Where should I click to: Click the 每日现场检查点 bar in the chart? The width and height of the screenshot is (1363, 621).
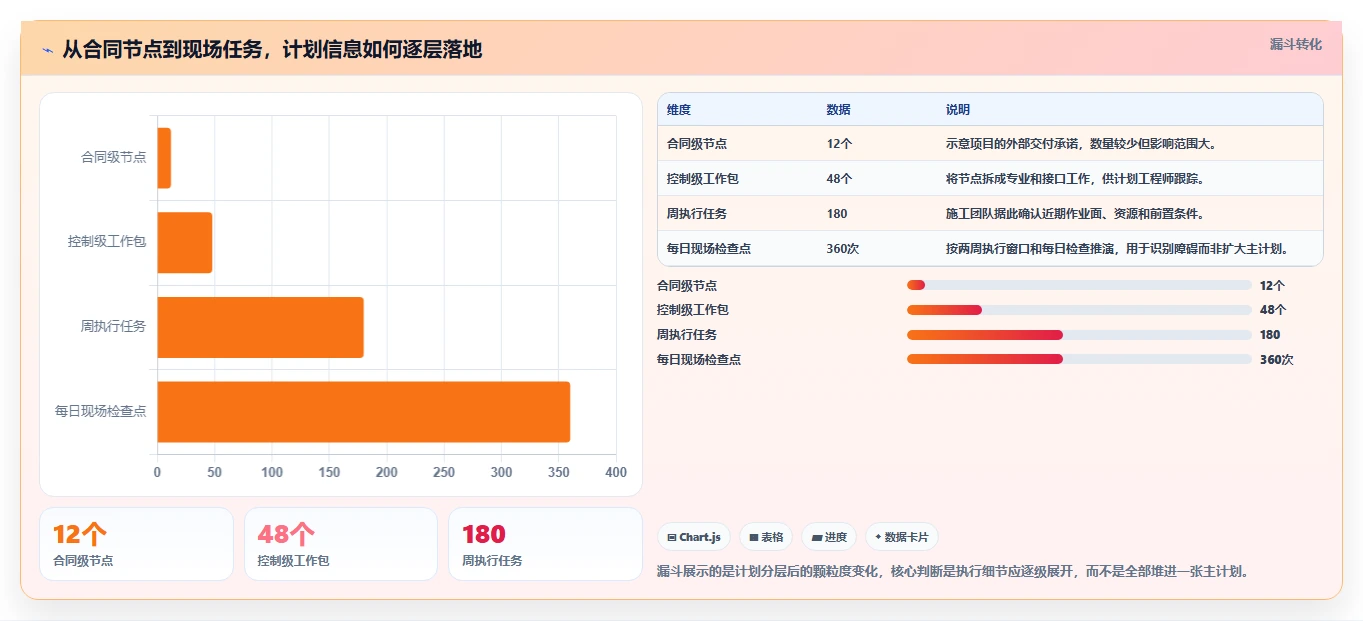click(x=363, y=411)
